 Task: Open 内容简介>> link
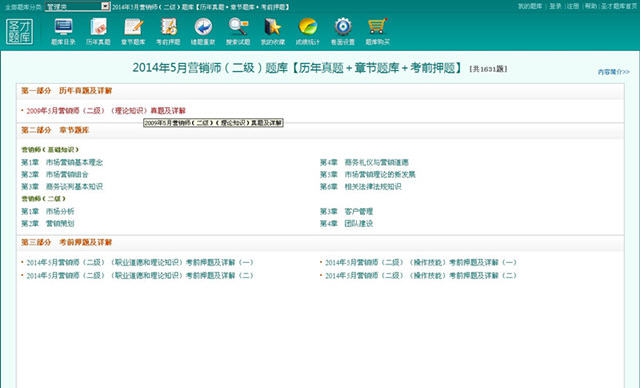click(x=614, y=72)
